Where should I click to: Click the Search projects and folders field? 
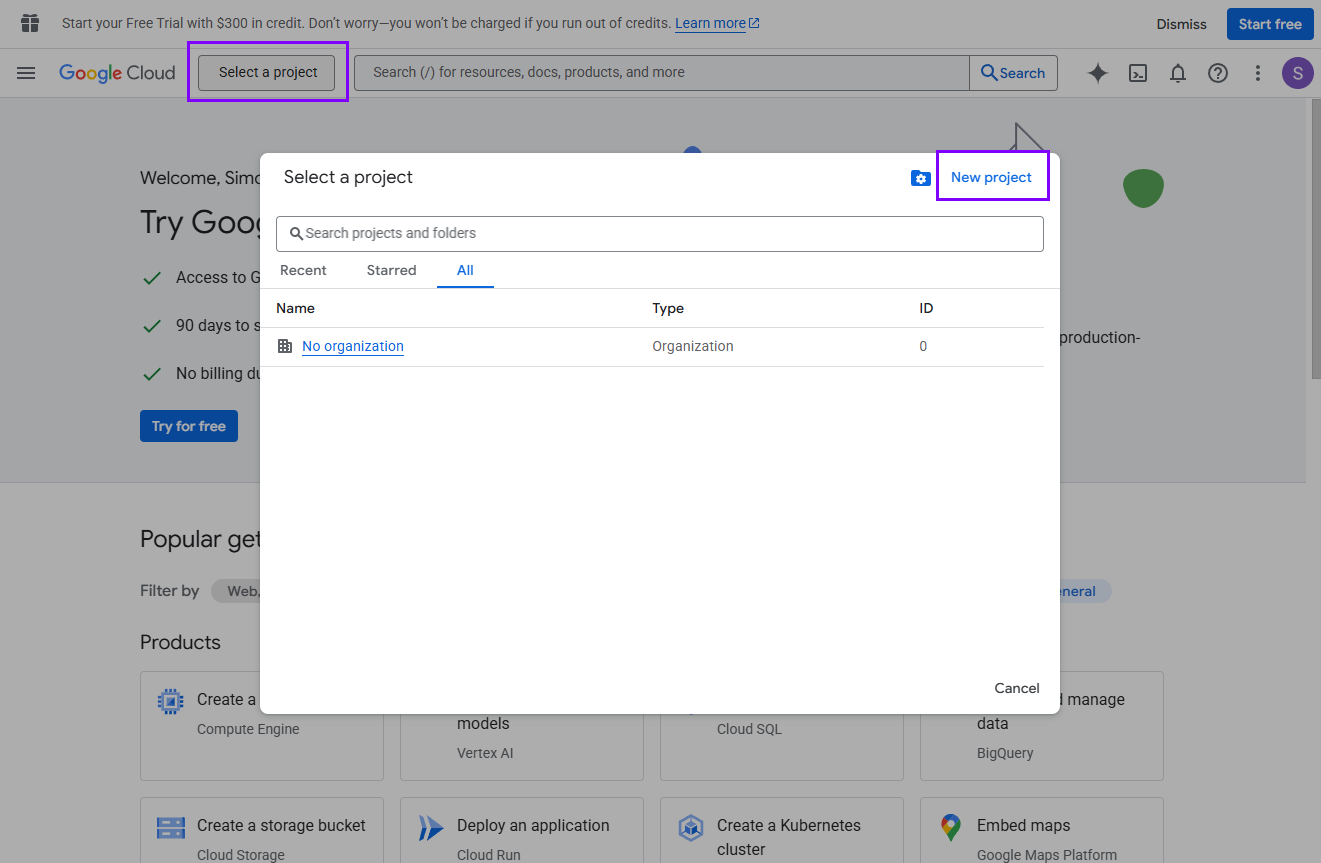point(660,233)
